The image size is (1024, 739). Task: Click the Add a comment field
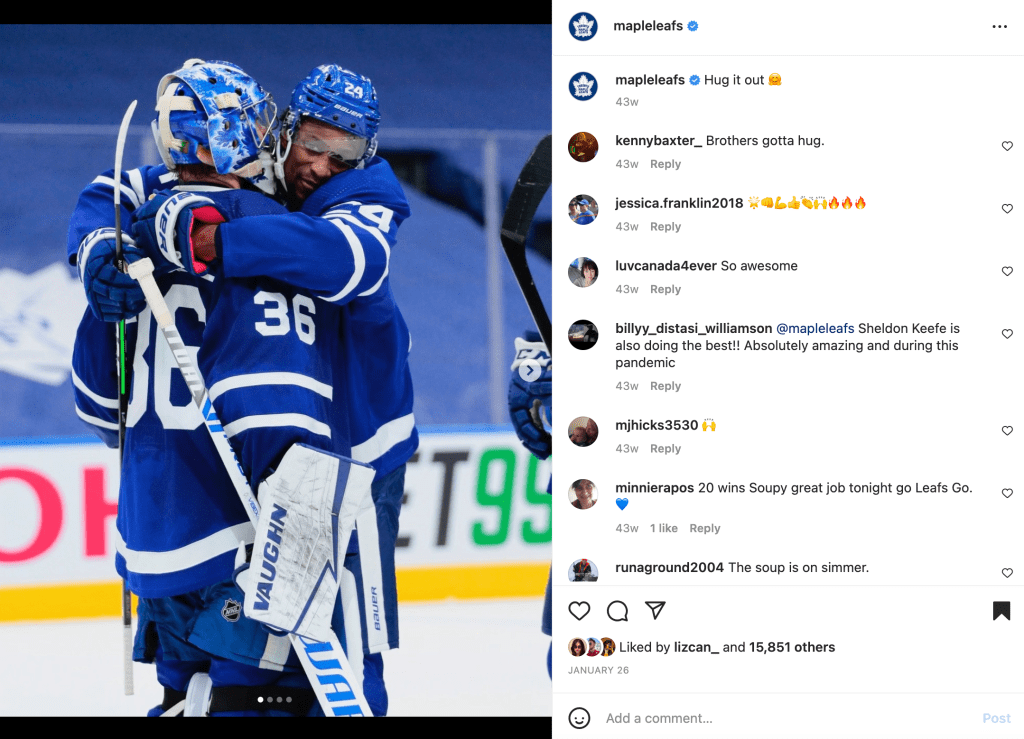787,718
